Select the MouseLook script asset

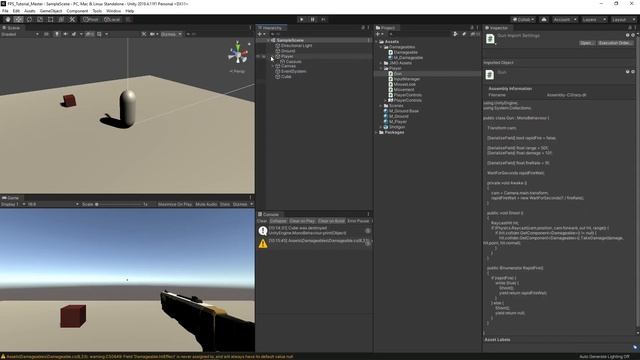(404, 84)
